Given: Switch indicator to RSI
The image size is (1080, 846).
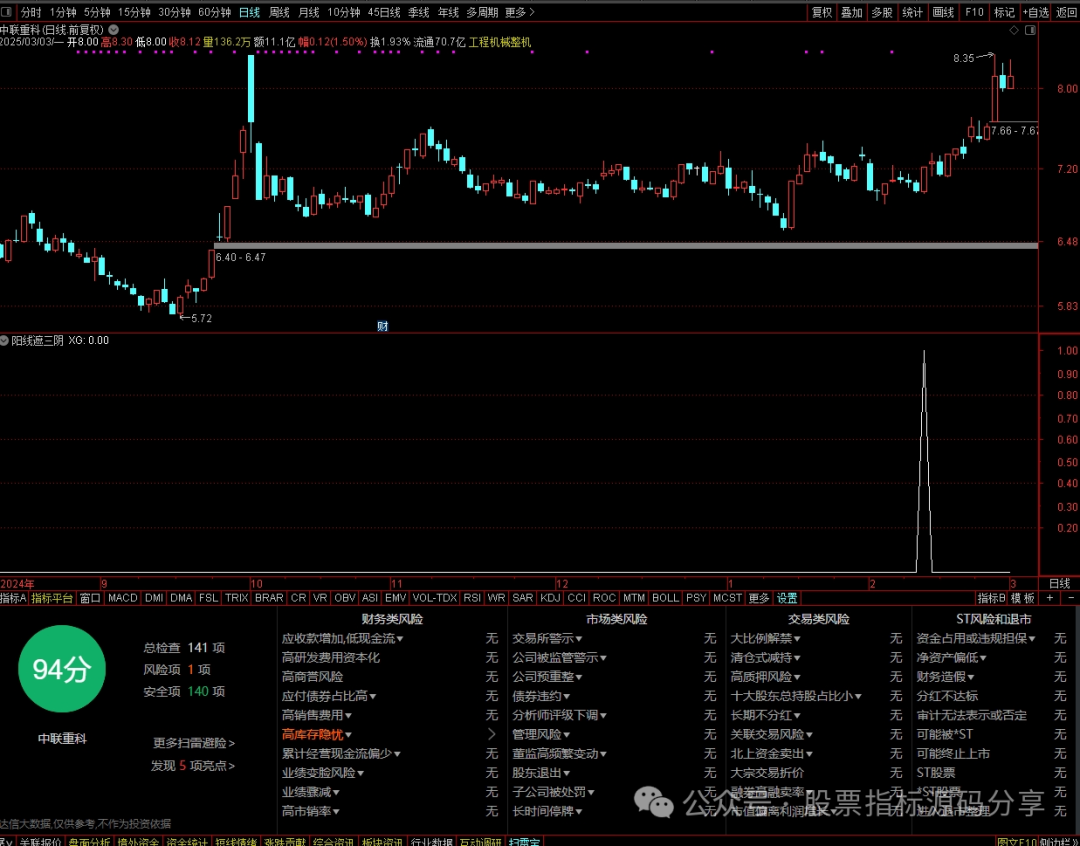Looking at the screenshot, I should tap(472, 598).
